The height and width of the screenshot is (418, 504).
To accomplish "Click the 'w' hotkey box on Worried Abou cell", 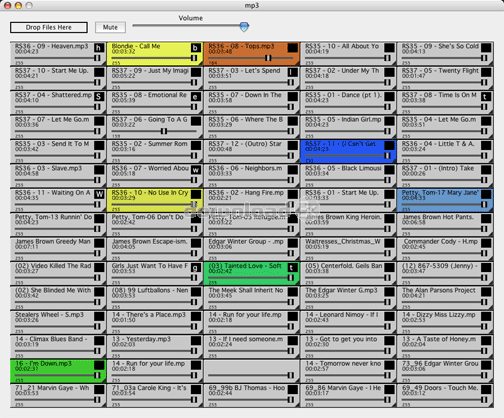I will click(196, 170).
